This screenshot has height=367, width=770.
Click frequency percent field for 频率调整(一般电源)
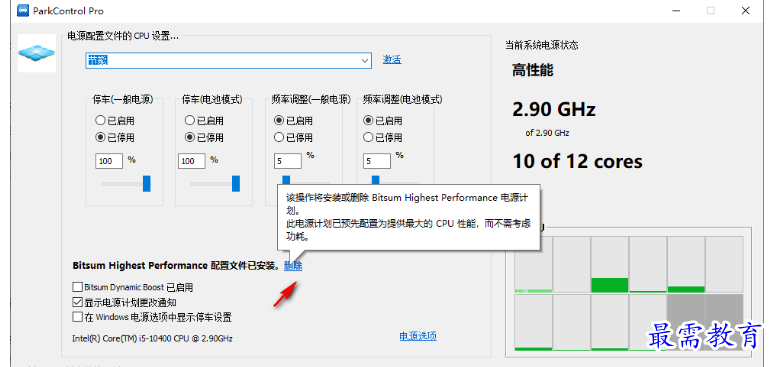click(288, 161)
